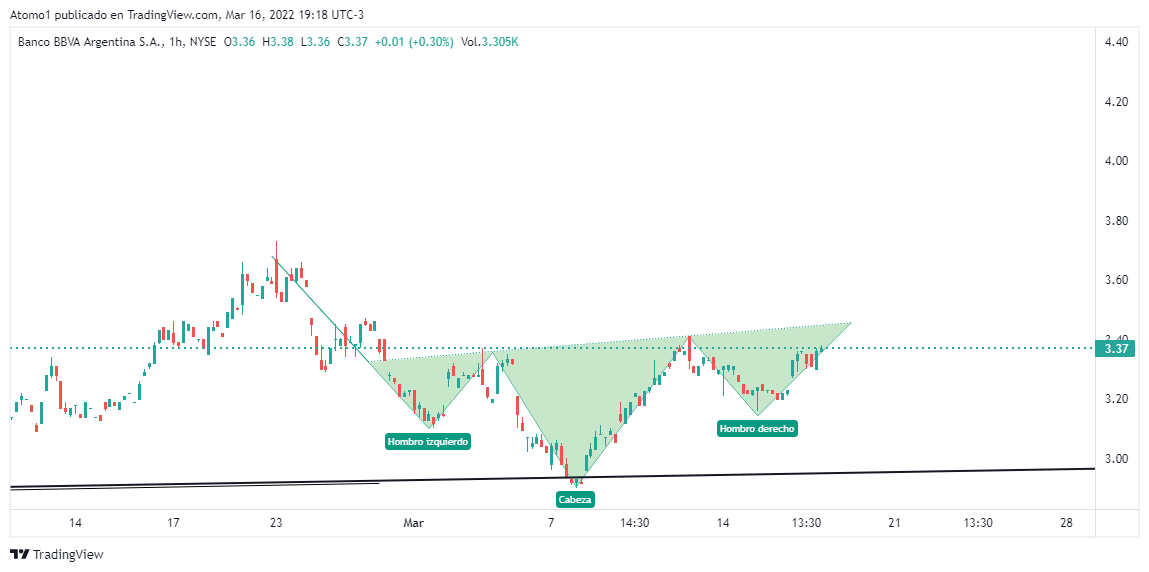Click the 14:30 time axis label
This screenshot has width=1149, height=572.
(635, 523)
